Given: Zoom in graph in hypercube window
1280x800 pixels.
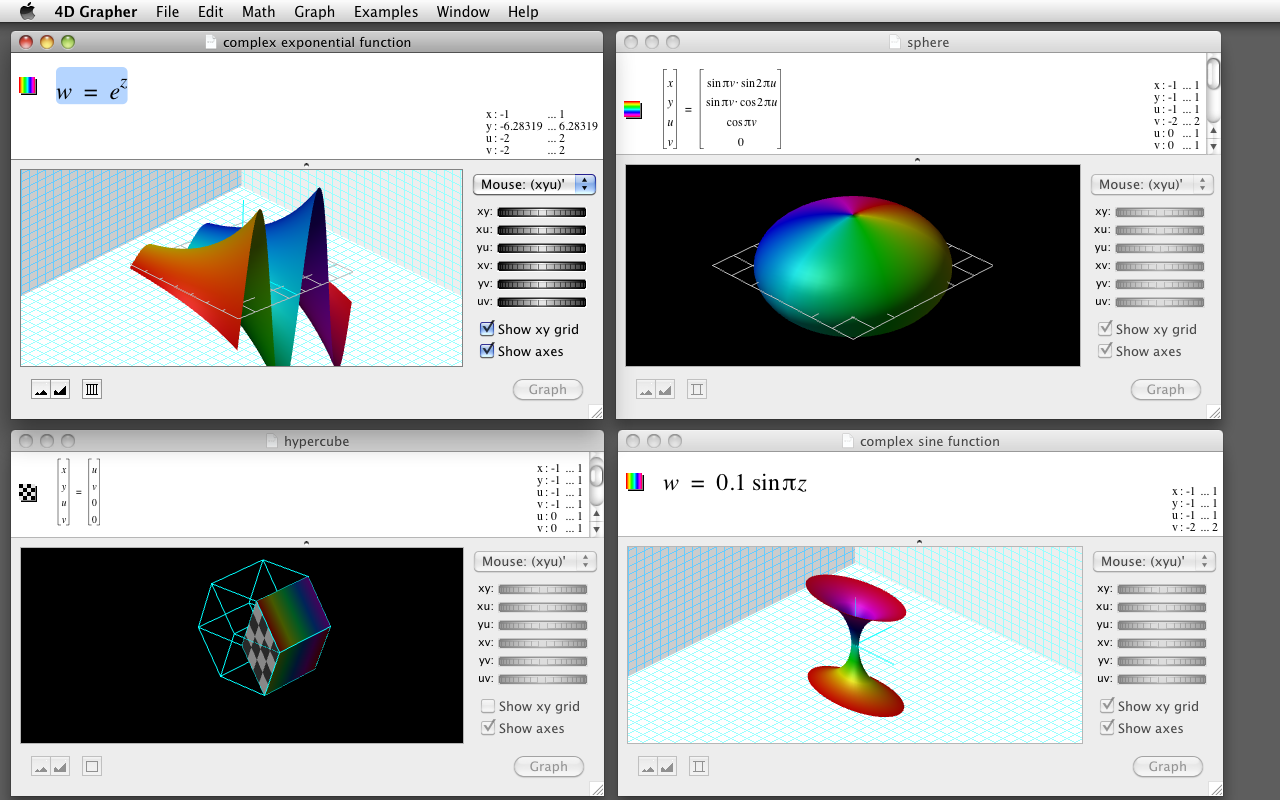Looking at the screenshot, I should click(x=60, y=766).
